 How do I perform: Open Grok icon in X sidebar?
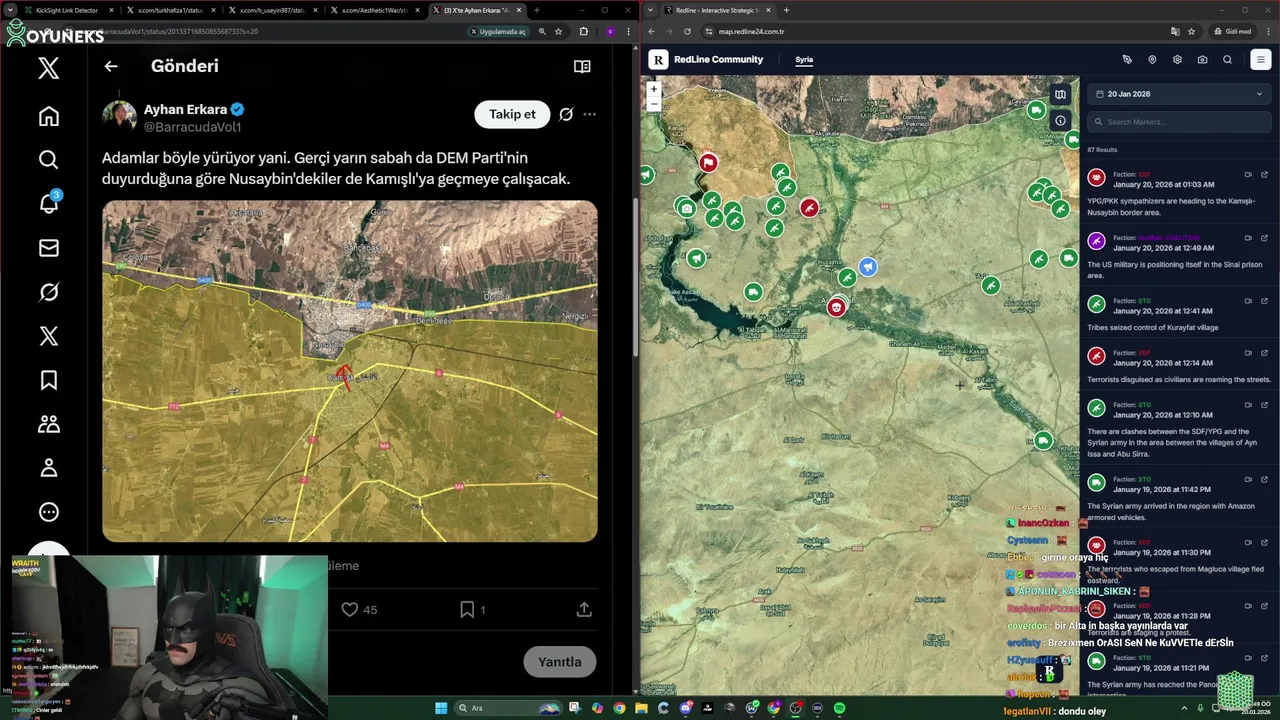tap(48, 292)
